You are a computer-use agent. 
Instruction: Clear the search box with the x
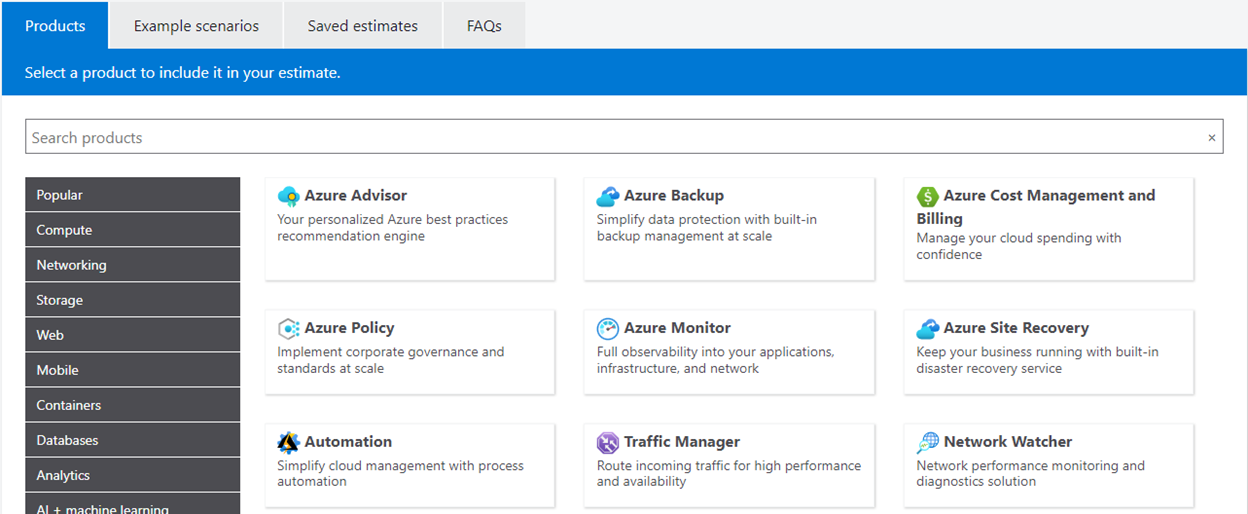1212,138
